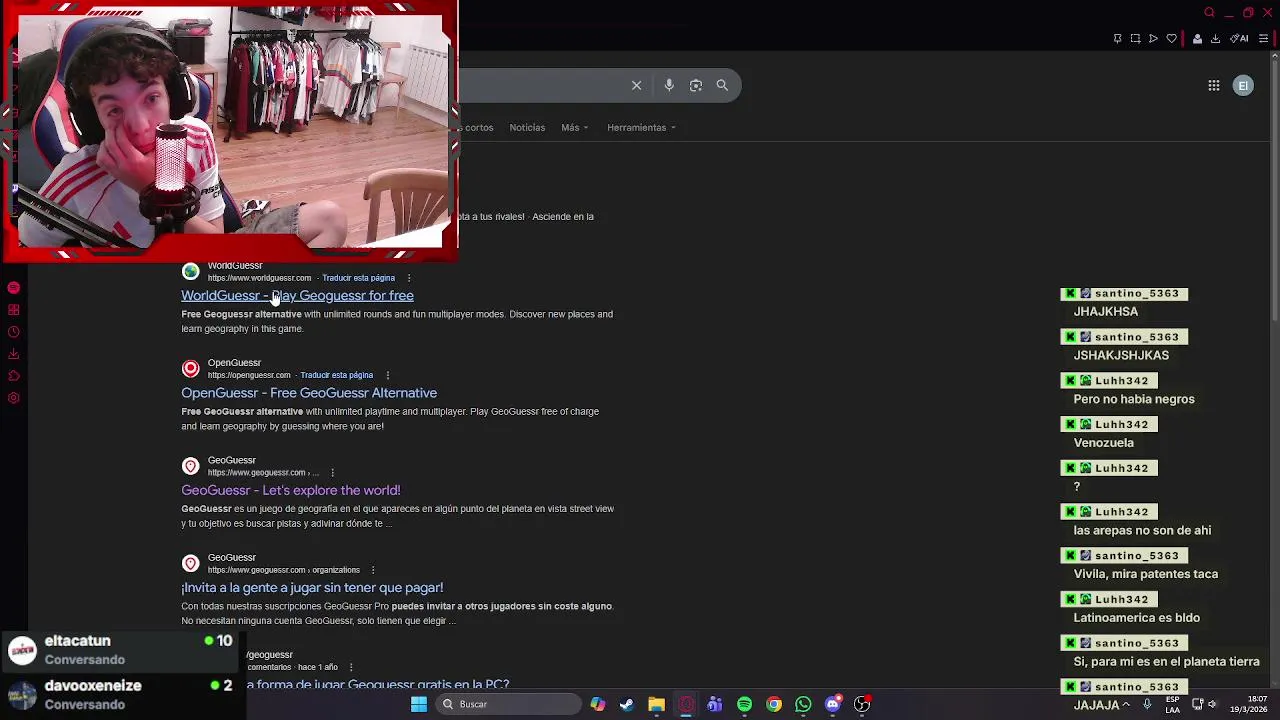
Task: Open Google apps grid
Action: pos(1214,86)
